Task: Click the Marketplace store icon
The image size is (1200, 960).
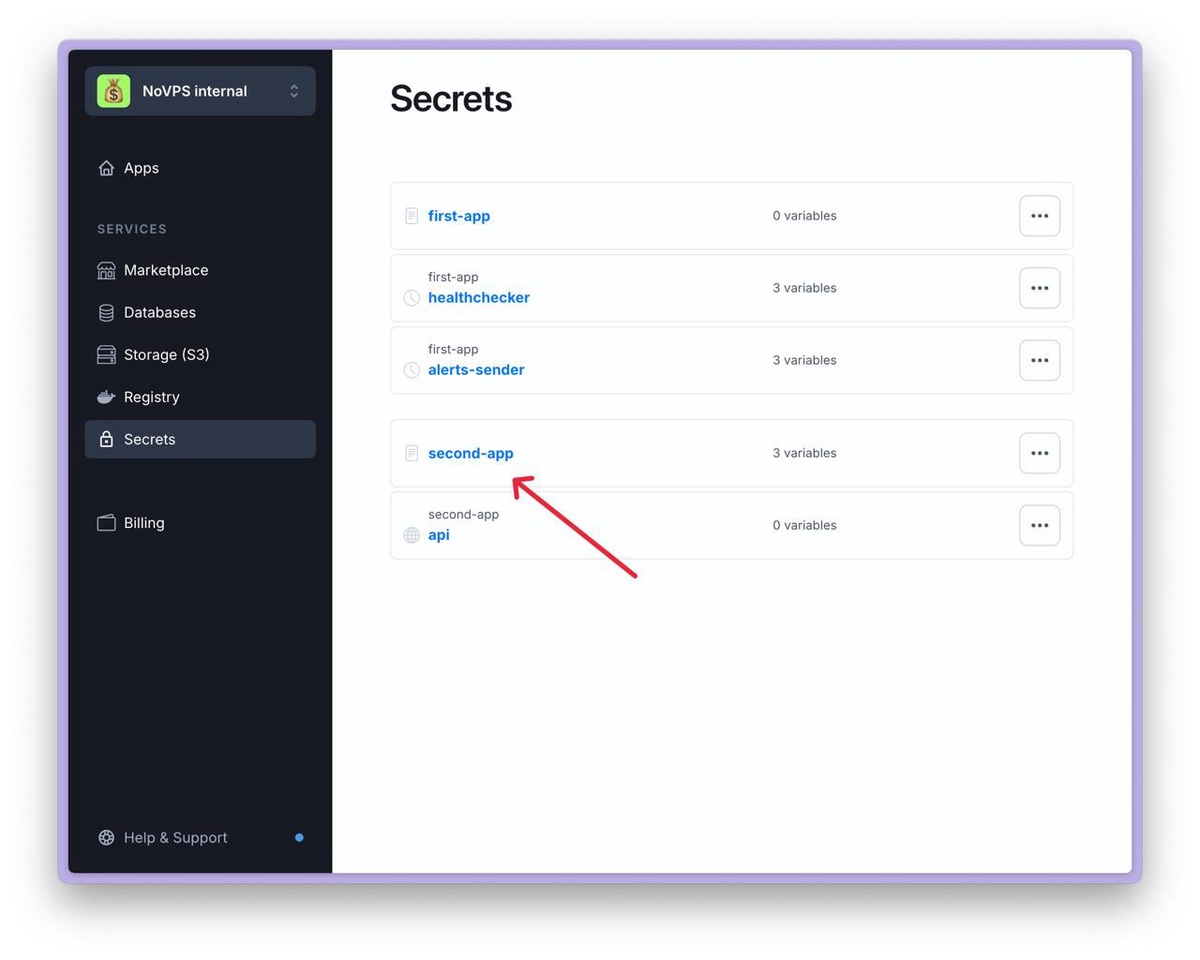Action: [106, 270]
